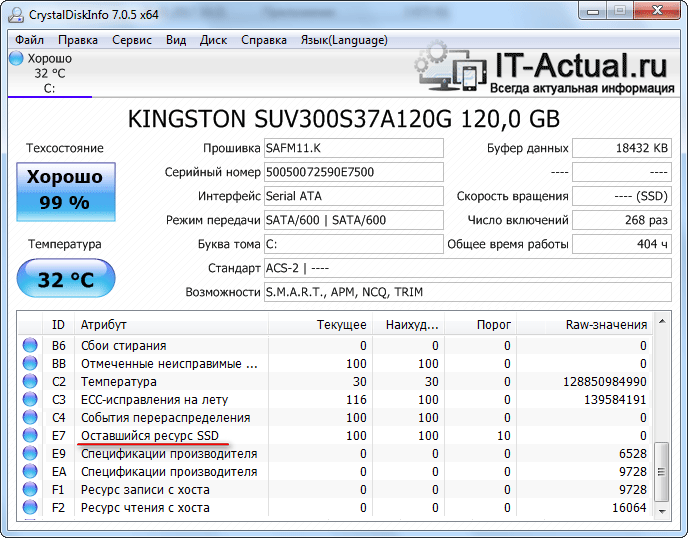Click the raw value 139584191
Screen dimensions: 688x538
pyautogui.click(x=615, y=400)
